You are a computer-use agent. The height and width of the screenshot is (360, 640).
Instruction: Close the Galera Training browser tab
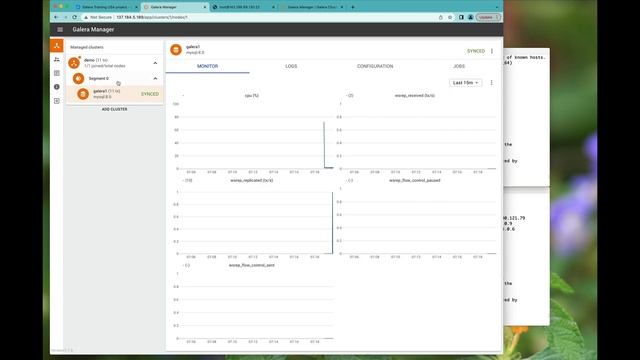136,7
